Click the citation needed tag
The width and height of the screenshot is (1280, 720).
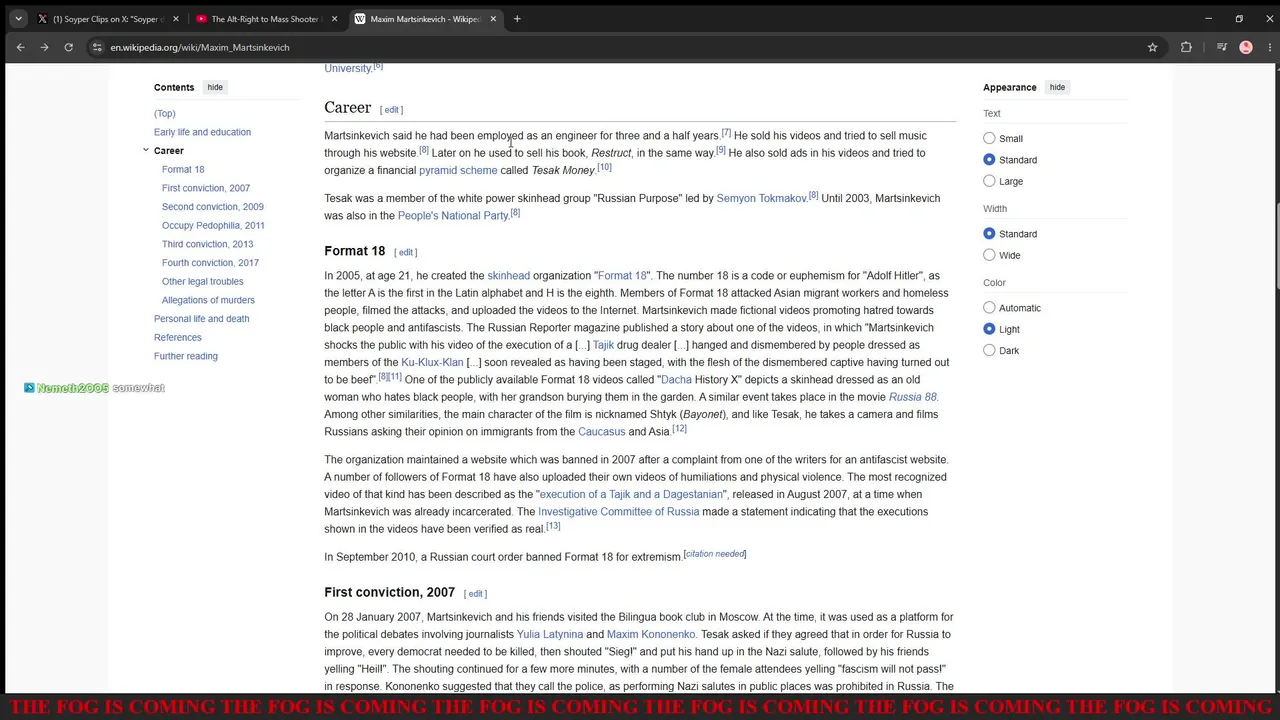pyautogui.click(x=715, y=554)
